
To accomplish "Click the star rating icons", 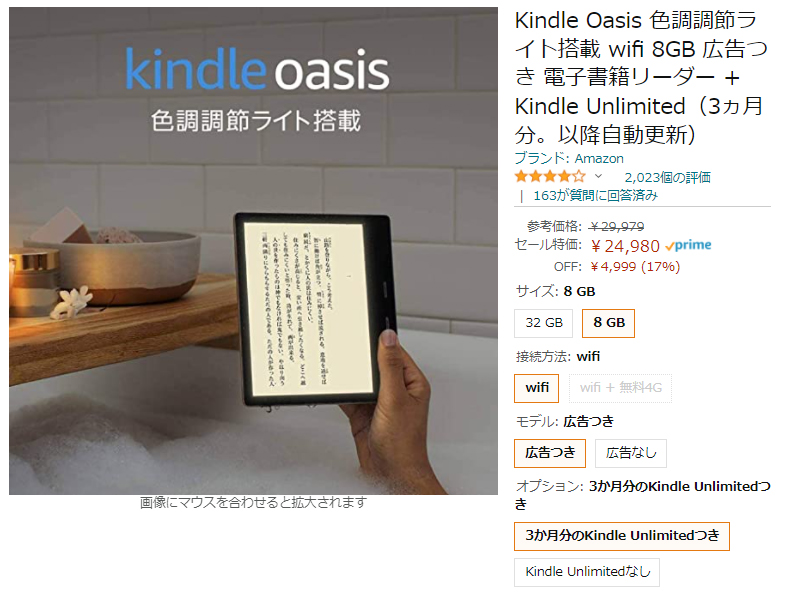I will (550, 177).
